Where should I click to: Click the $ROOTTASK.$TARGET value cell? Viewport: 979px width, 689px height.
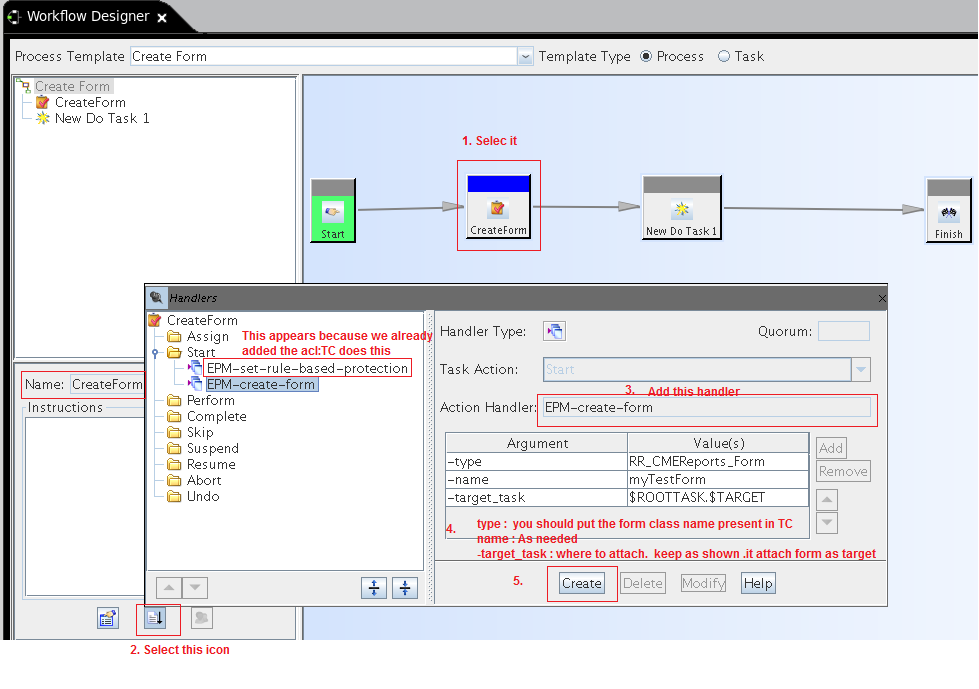[718, 497]
